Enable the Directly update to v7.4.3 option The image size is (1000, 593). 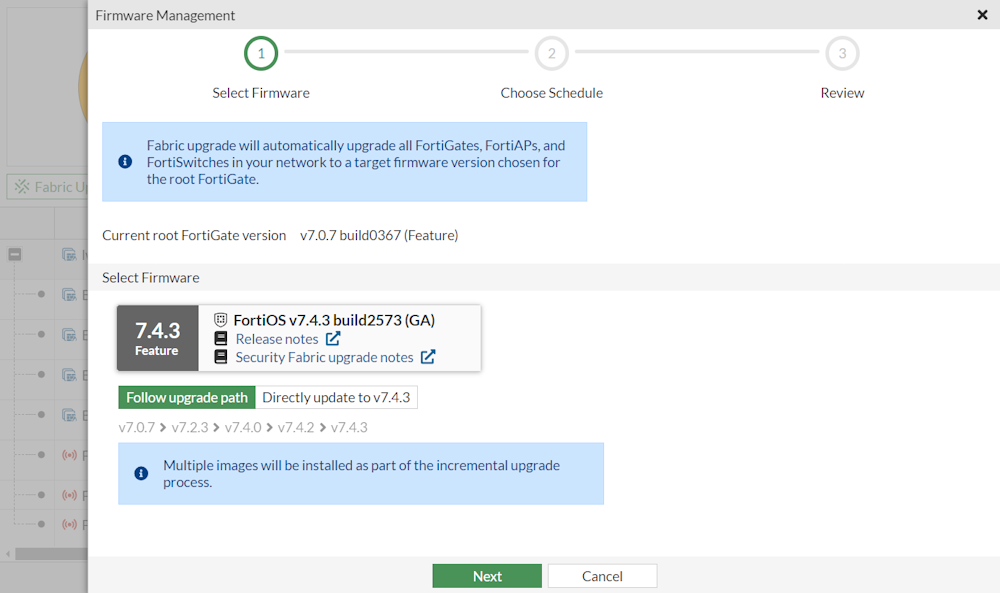[x=337, y=397]
